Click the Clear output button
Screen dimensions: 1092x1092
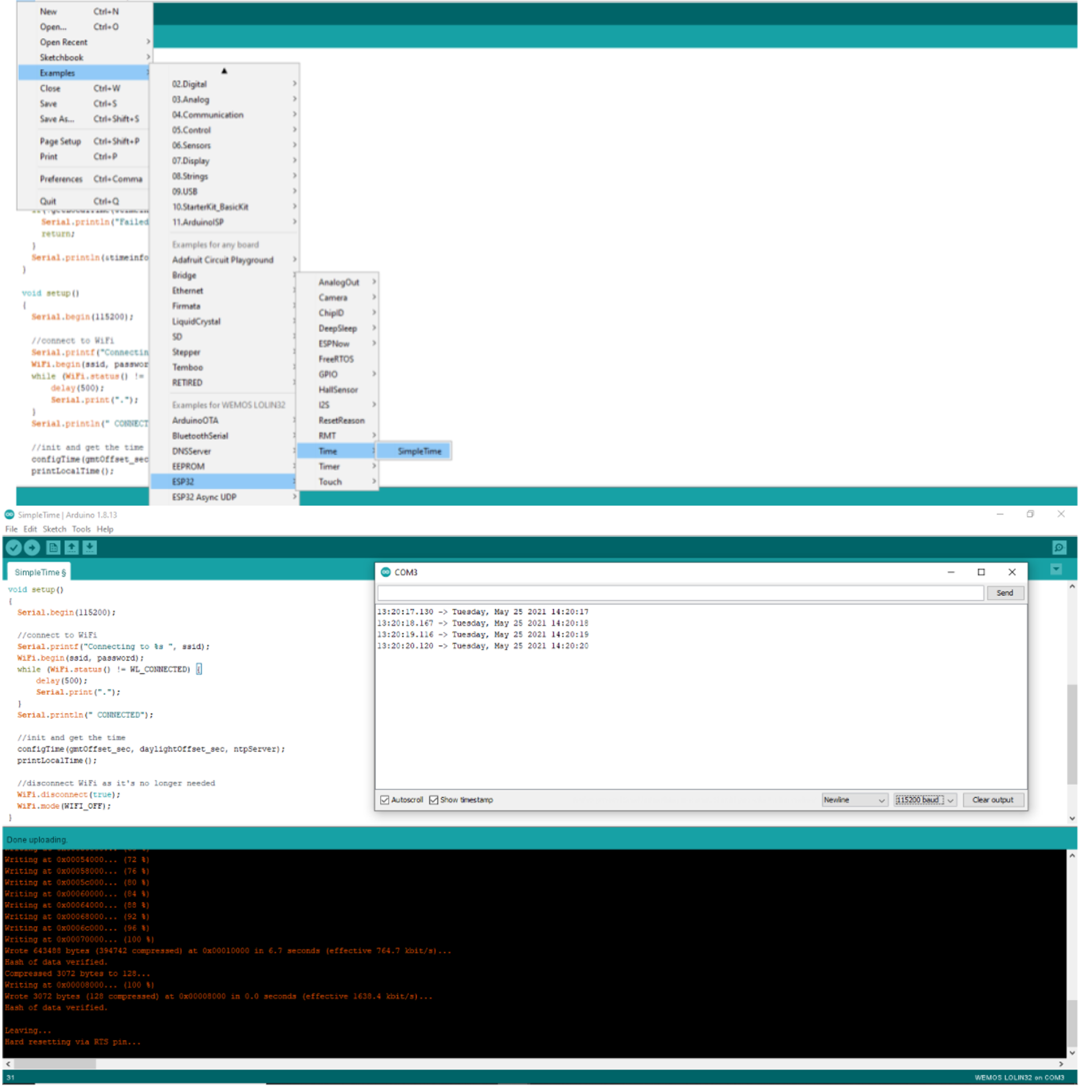click(992, 800)
